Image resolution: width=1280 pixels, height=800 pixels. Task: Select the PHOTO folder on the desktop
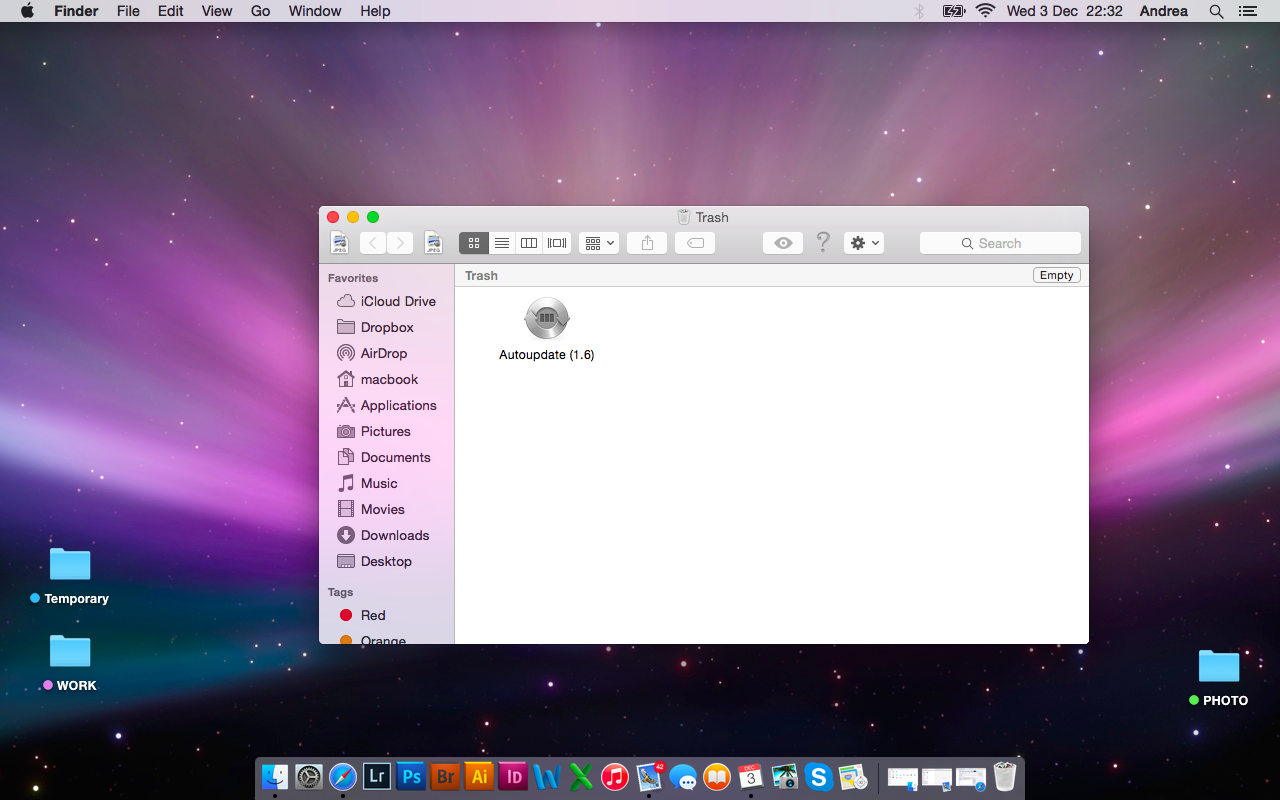[1219, 677]
